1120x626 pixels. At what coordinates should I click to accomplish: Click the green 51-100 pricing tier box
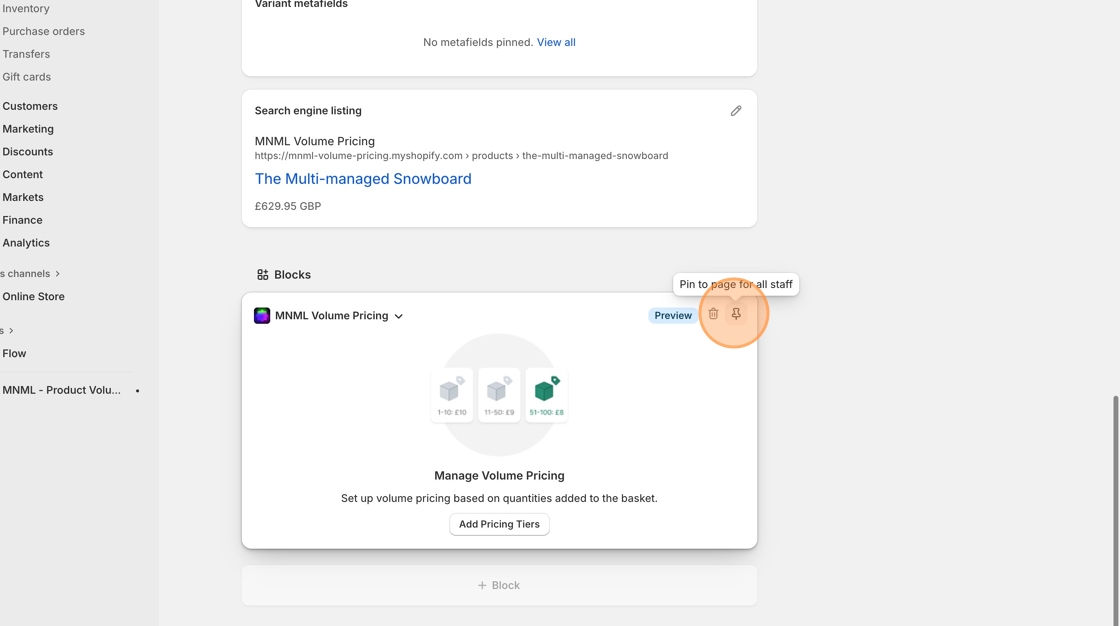546,395
